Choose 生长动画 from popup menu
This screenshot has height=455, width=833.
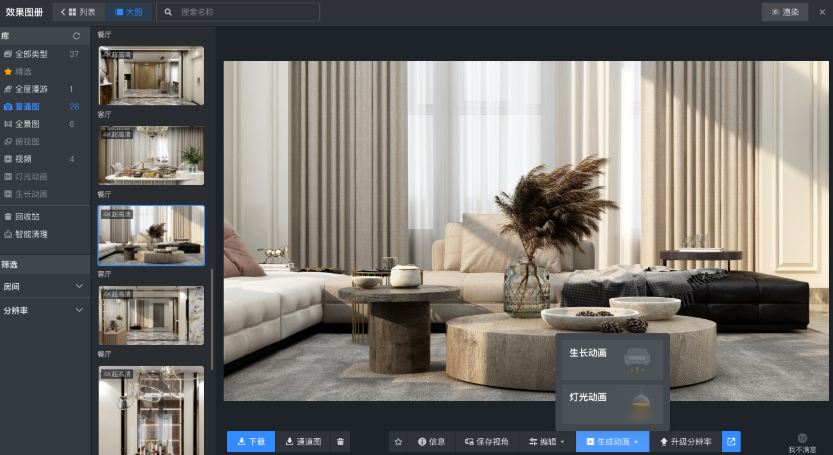612,357
